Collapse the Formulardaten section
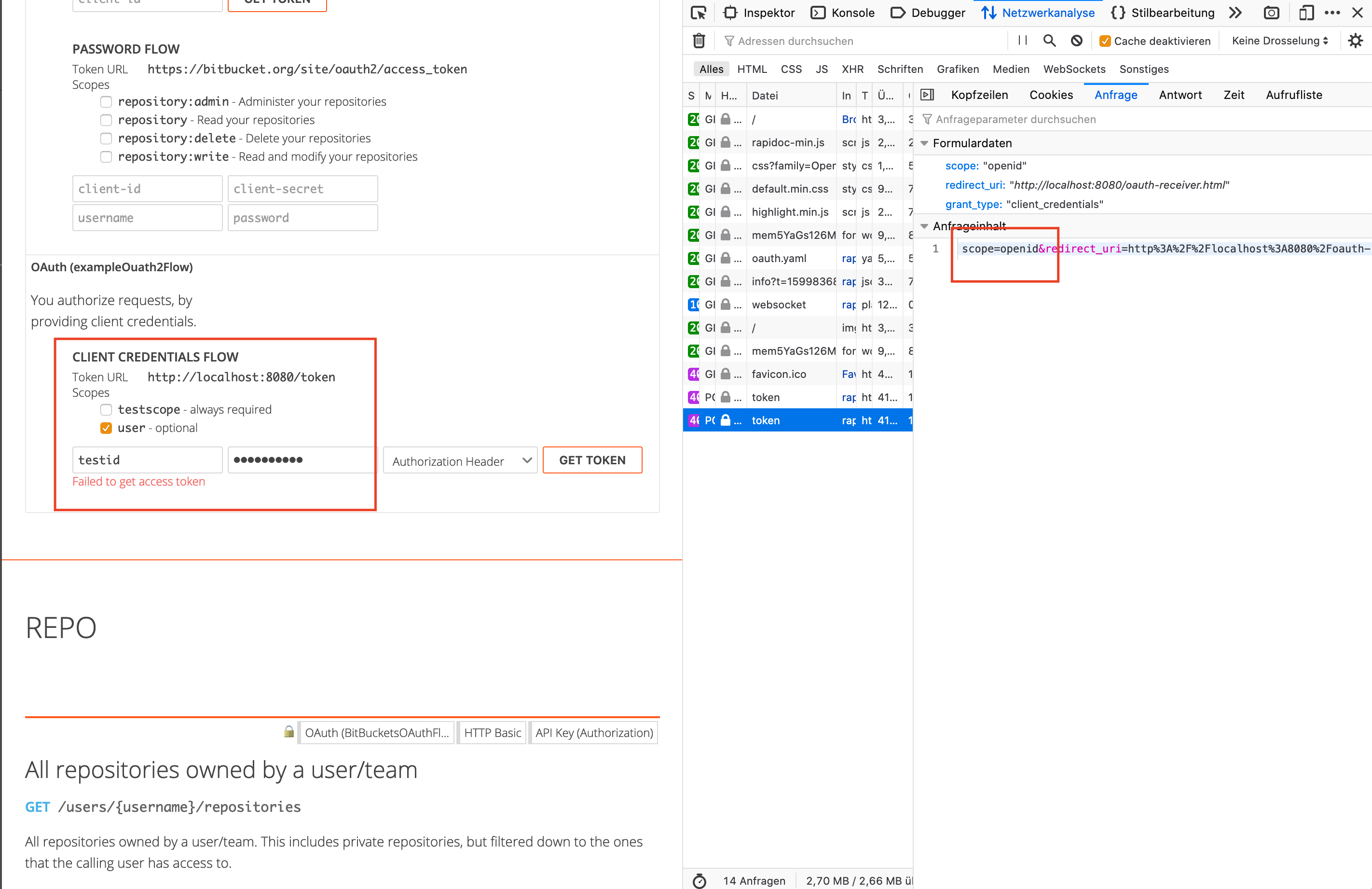Image resolution: width=1372 pixels, height=889 pixels. (x=925, y=143)
